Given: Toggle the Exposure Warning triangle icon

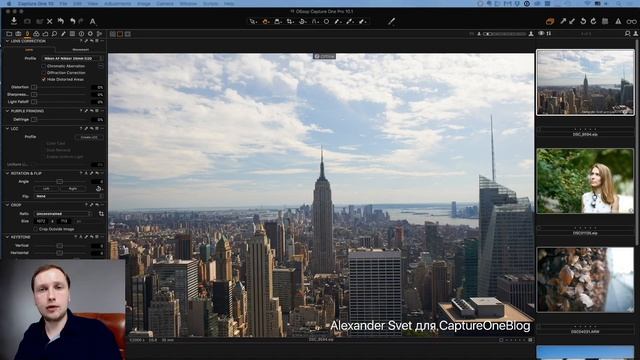Looking at the screenshot, I should 618,21.
